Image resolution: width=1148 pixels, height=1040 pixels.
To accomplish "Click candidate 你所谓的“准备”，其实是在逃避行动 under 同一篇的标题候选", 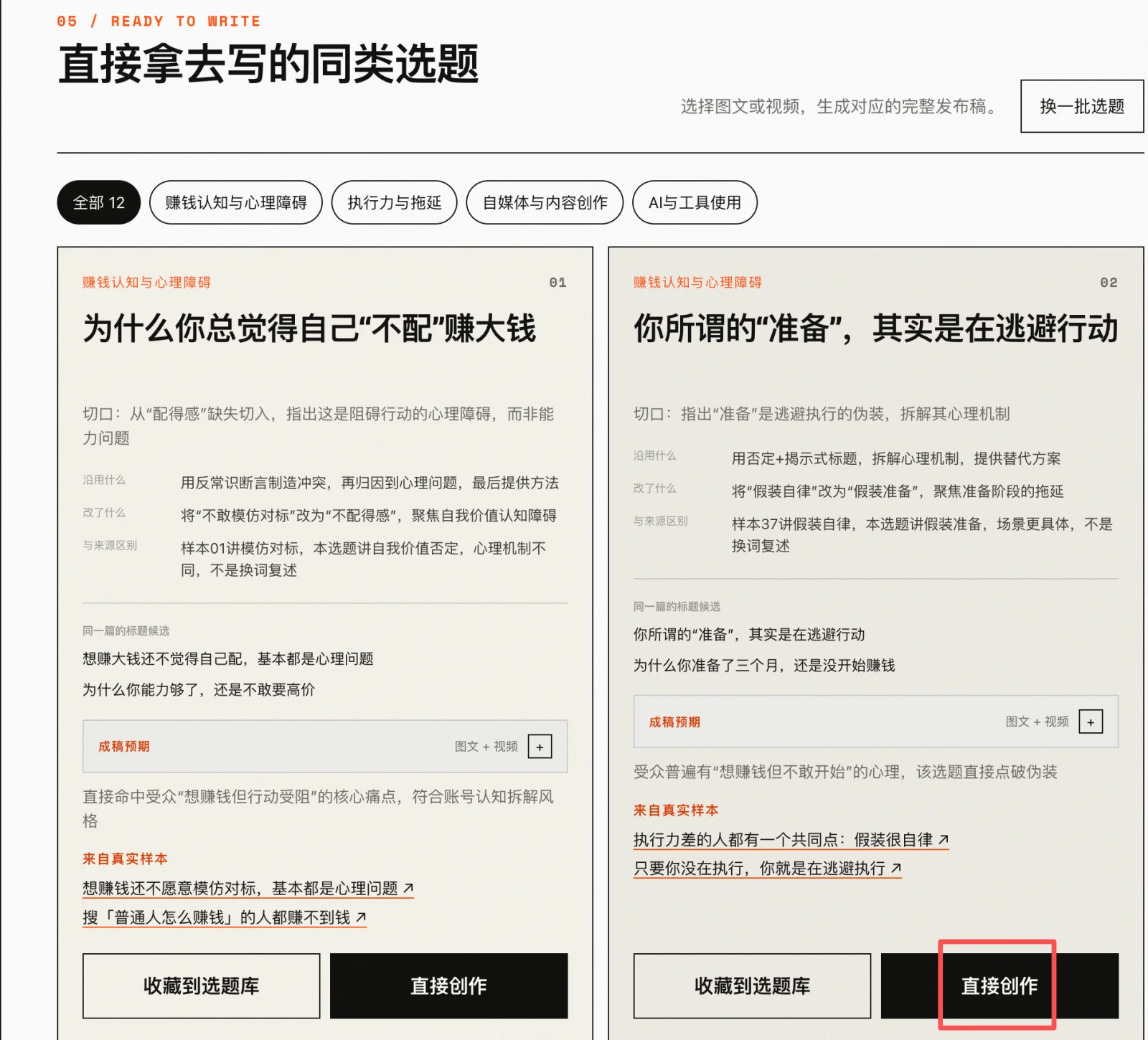I will (749, 634).
